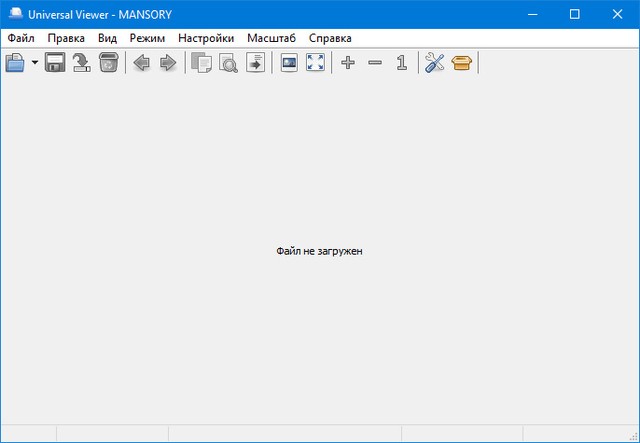Image resolution: width=640 pixels, height=443 pixels.
Task: Go to the next file arrow
Action: pyautogui.click(x=168, y=63)
